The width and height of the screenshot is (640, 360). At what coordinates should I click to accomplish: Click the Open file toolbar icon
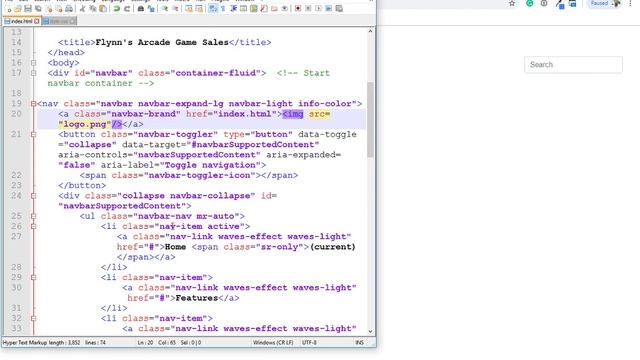tap(18, 9)
